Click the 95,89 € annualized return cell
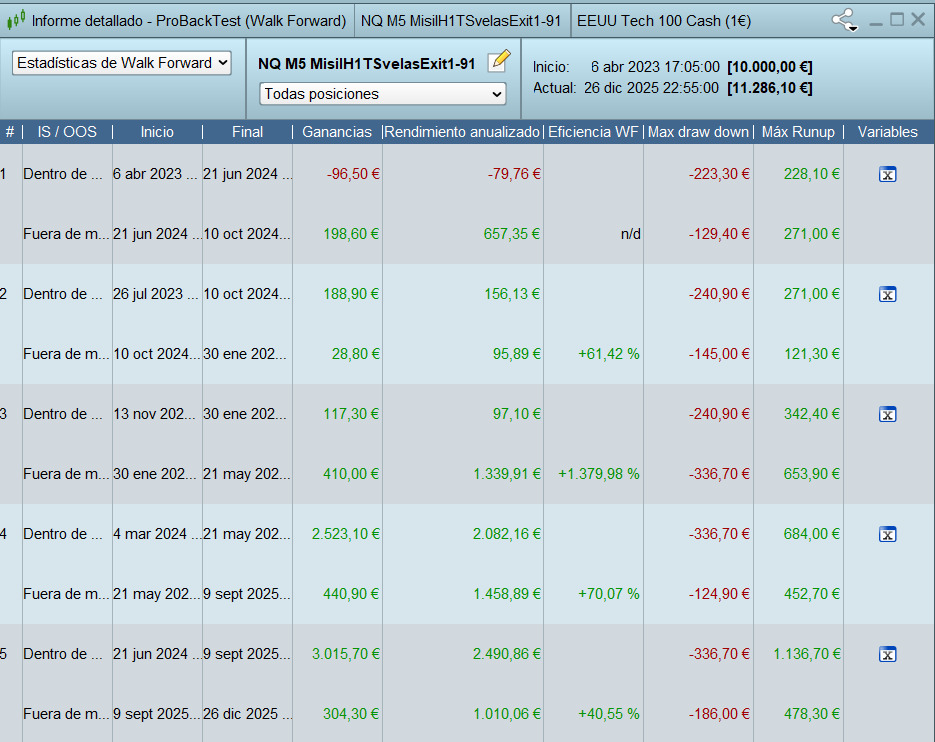The image size is (935, 742). click(516, 354)
